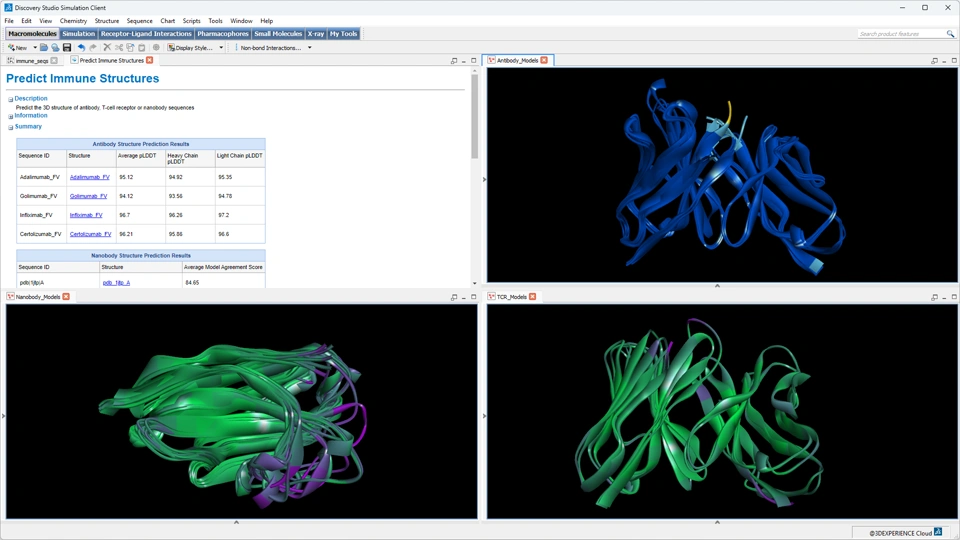Switch to the Small Molecules tab
The height and width of the screenshot is (540, 960).
tap(278, 34)
